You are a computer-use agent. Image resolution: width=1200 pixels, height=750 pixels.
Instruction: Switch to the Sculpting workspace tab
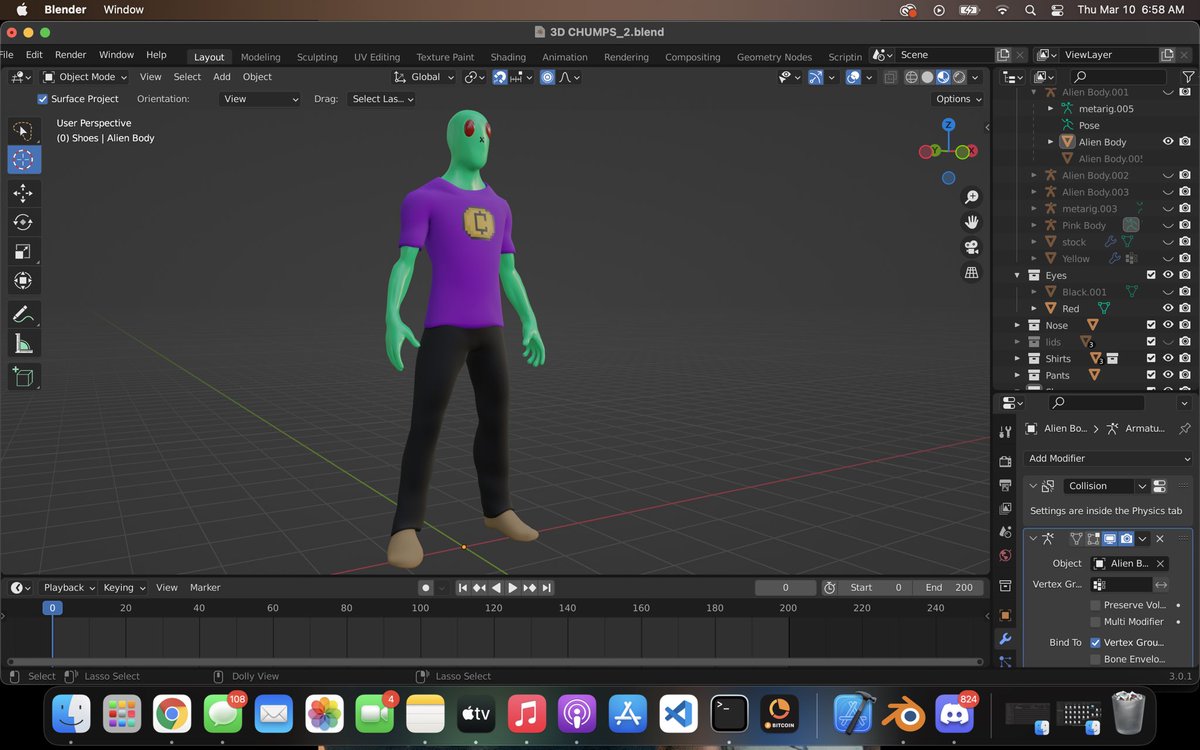coord(317,57)
